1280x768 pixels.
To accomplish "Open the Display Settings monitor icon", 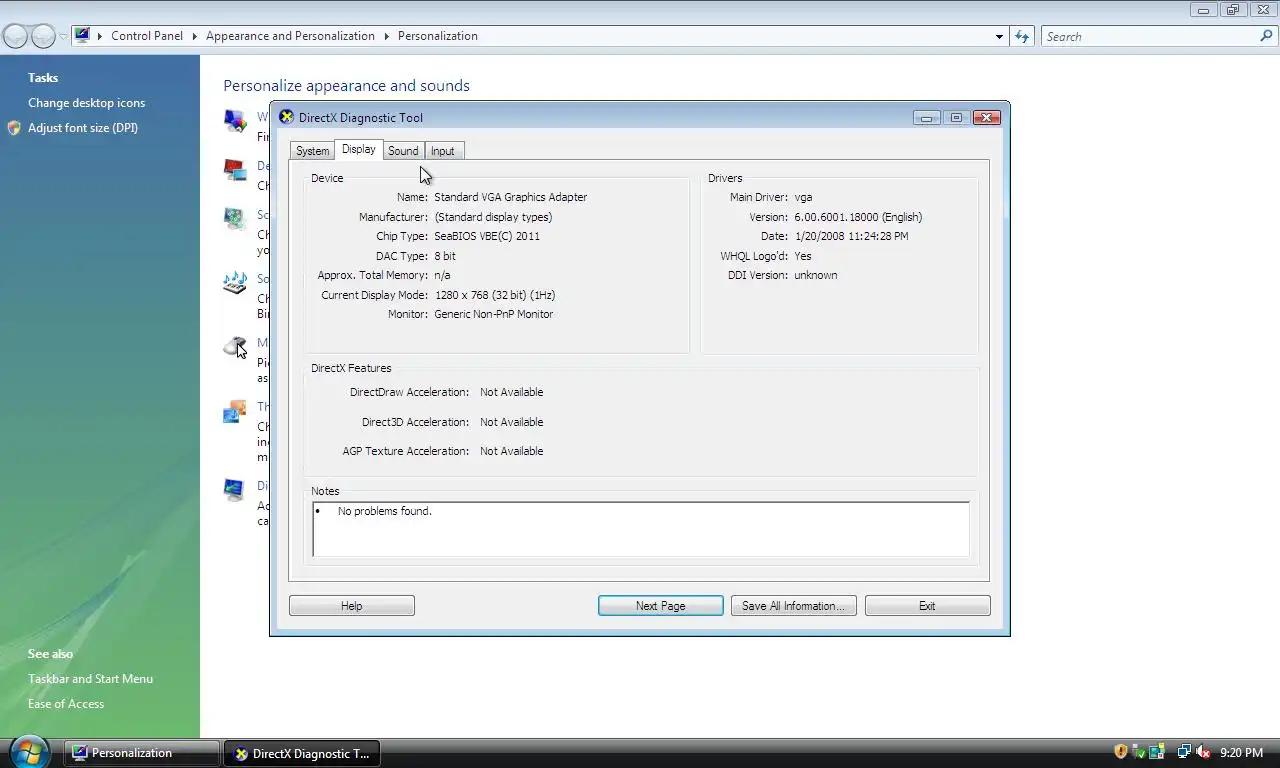I will 235,489.
